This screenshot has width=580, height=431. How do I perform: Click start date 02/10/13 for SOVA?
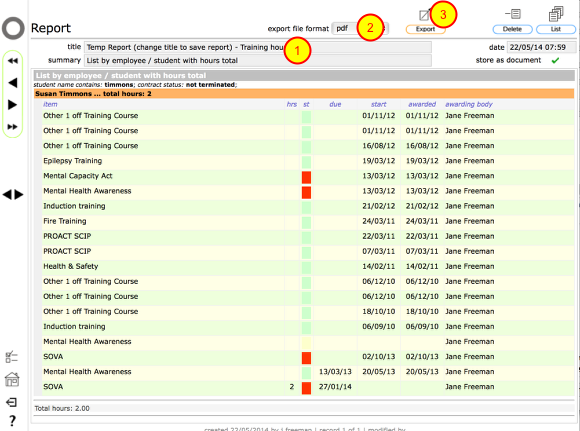[x=379, y=357]
